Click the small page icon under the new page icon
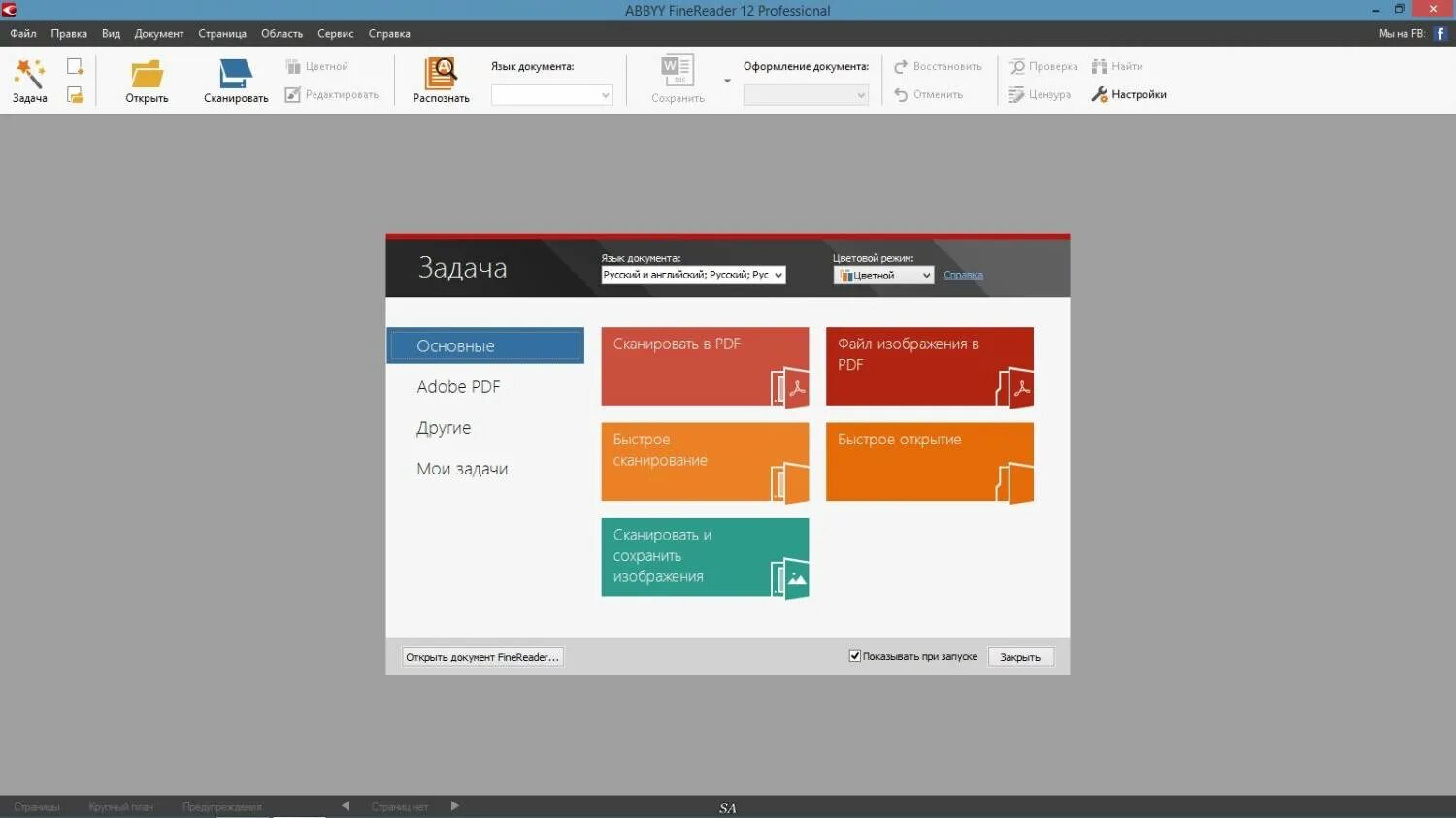The height and width of the screenshot is (818, 1456). coord(75,95)
